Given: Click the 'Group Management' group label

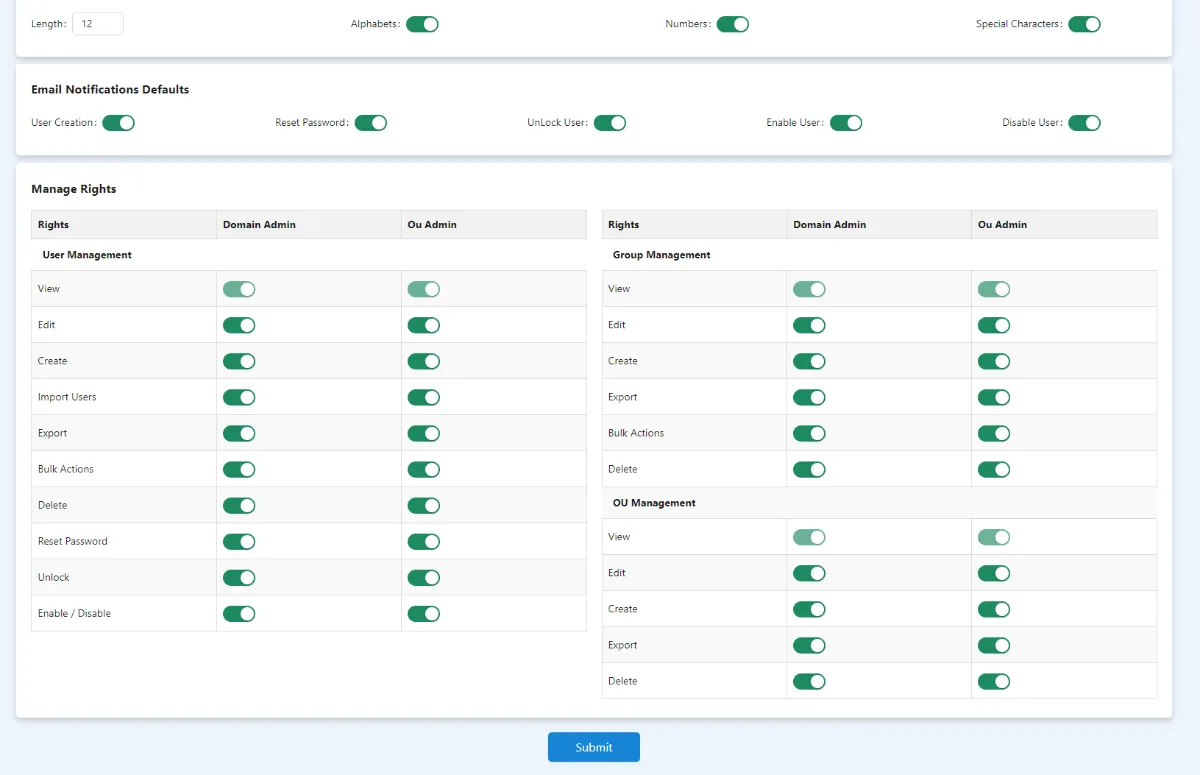Looking at the screenshot, I should tap(662, 255).
